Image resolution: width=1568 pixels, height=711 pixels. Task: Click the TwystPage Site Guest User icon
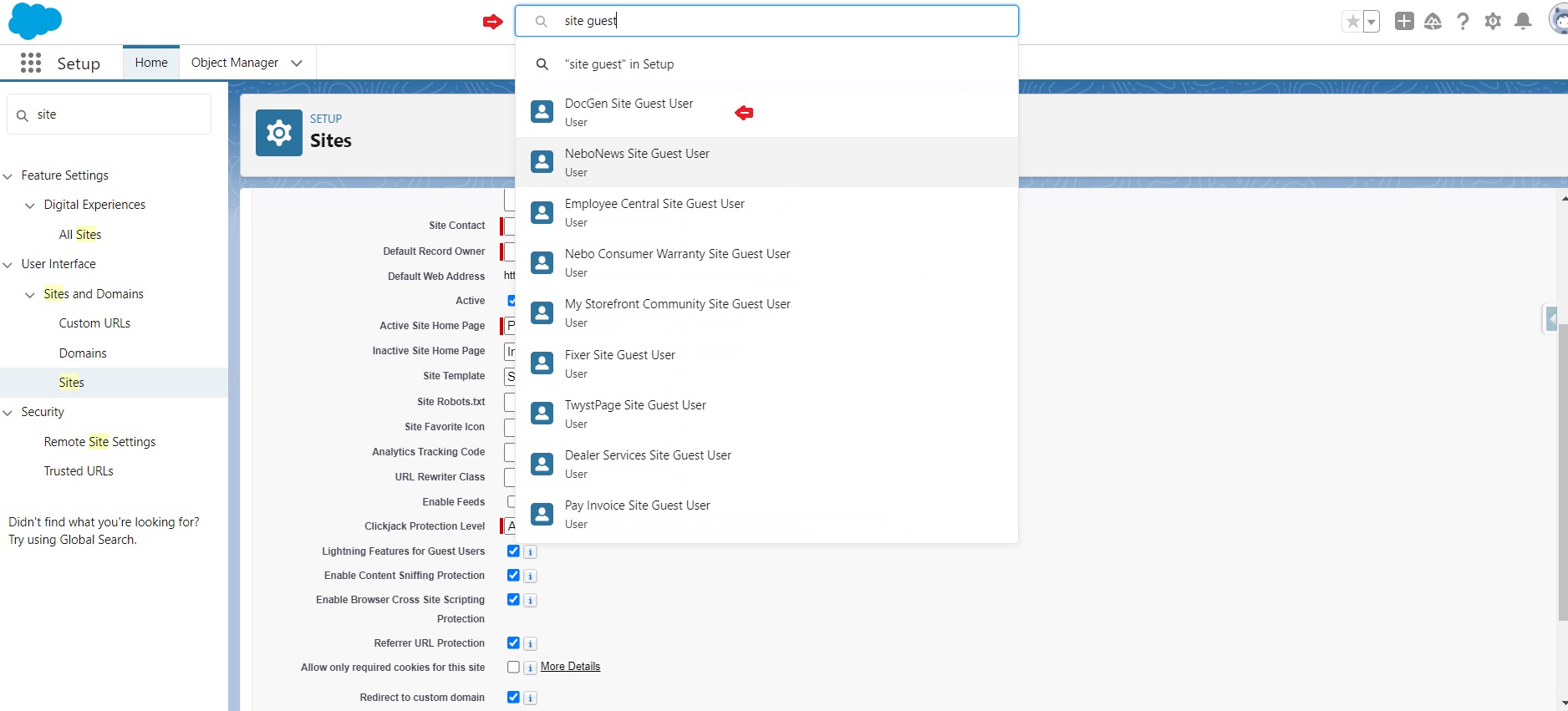(x=542, y=414)
